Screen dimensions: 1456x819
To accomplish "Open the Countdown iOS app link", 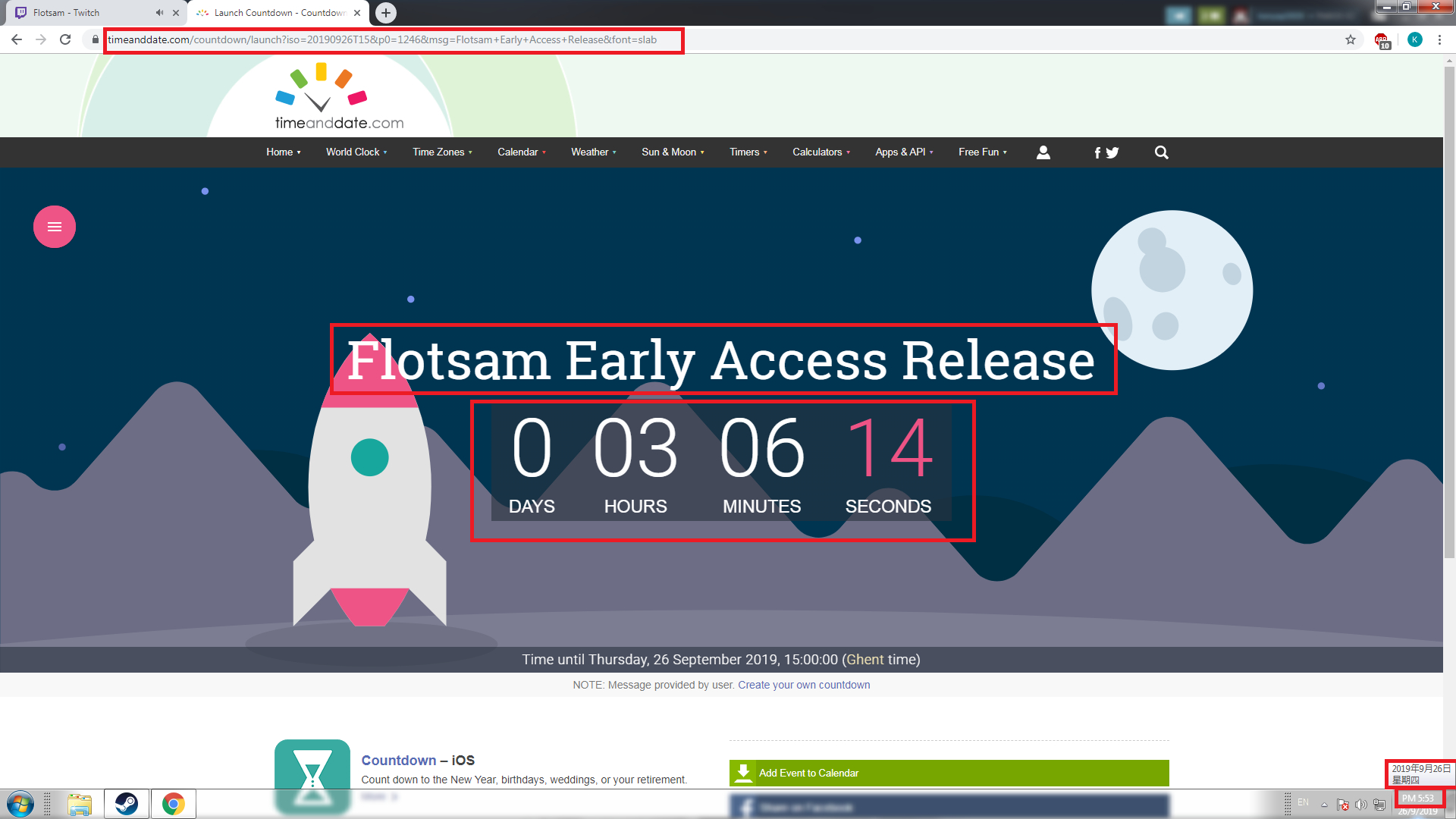I will pyautogui.click(x=399, y=761).
